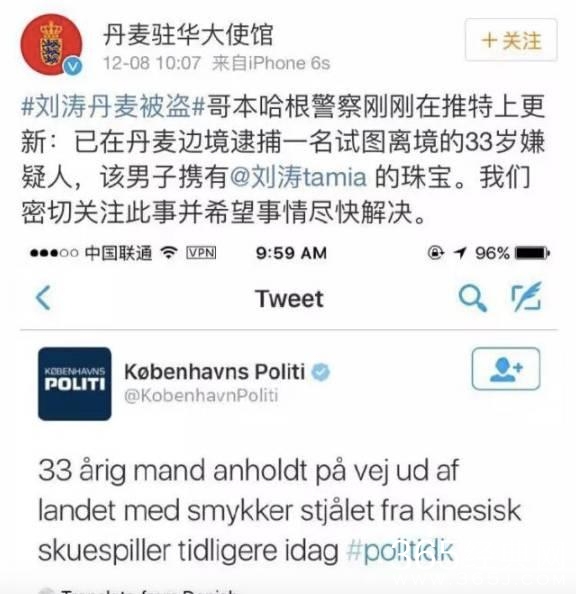Click the +关注 follow button

pyautogui.click(x=511, y=40)
